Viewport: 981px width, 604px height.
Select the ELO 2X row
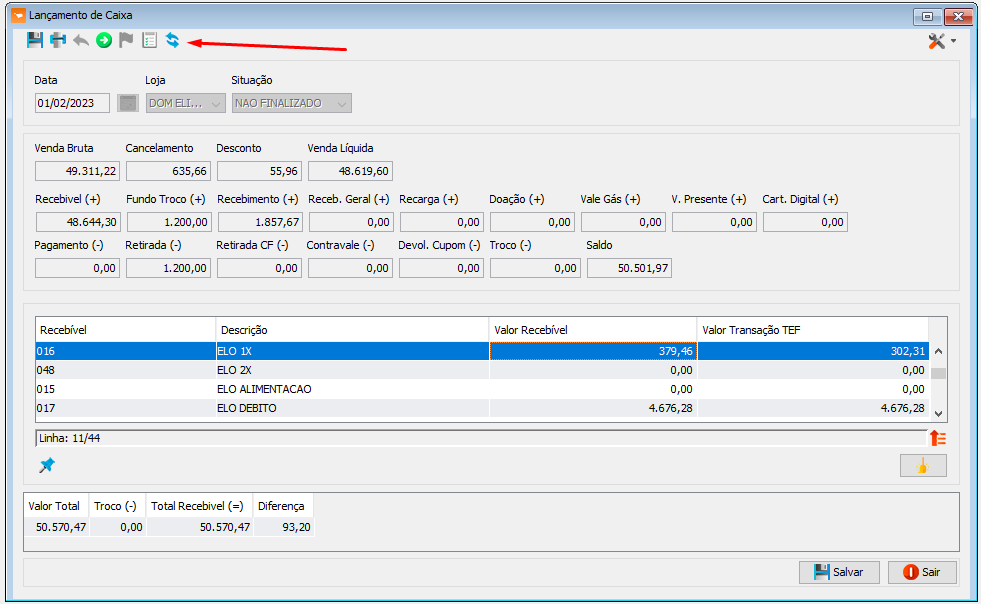point(482,370)
